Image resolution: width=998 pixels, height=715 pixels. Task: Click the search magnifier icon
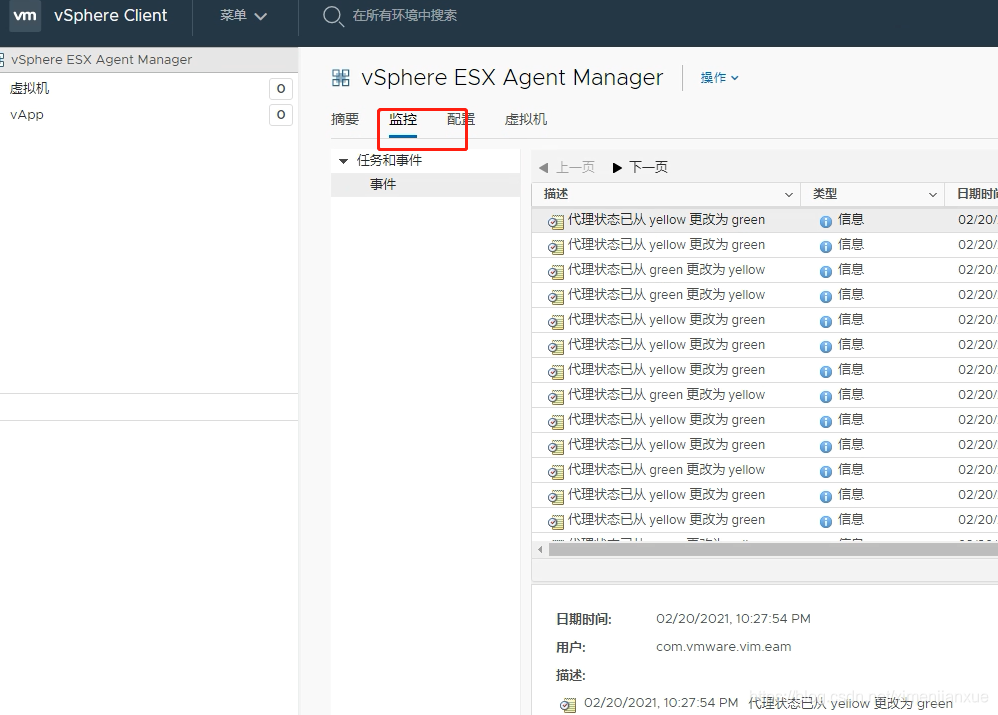[333, 16]
